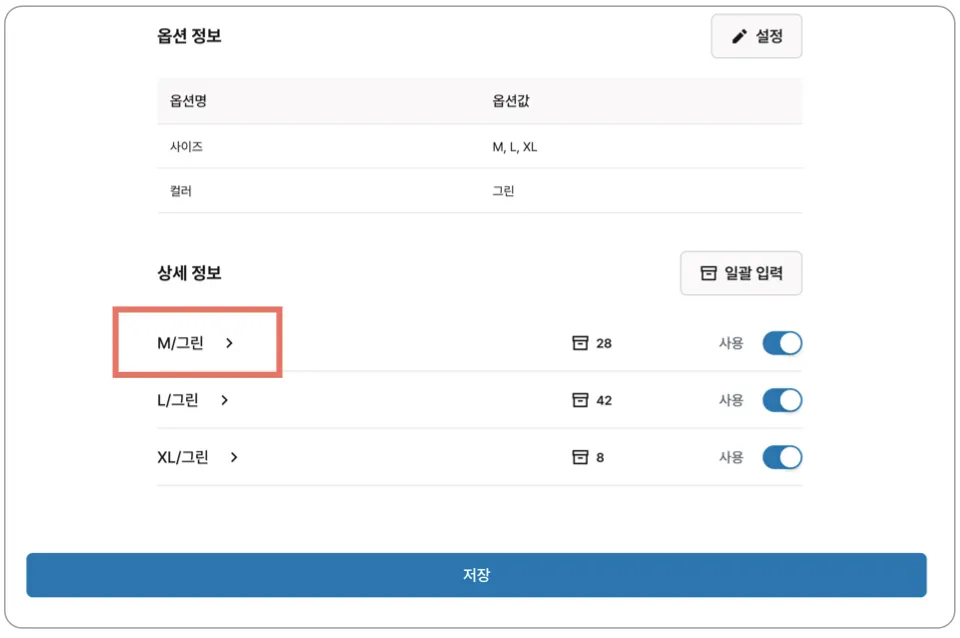Turn off the M/그린 사용 toggle
This screenshot has width=960, height=638.
click(x=782, y=343)
